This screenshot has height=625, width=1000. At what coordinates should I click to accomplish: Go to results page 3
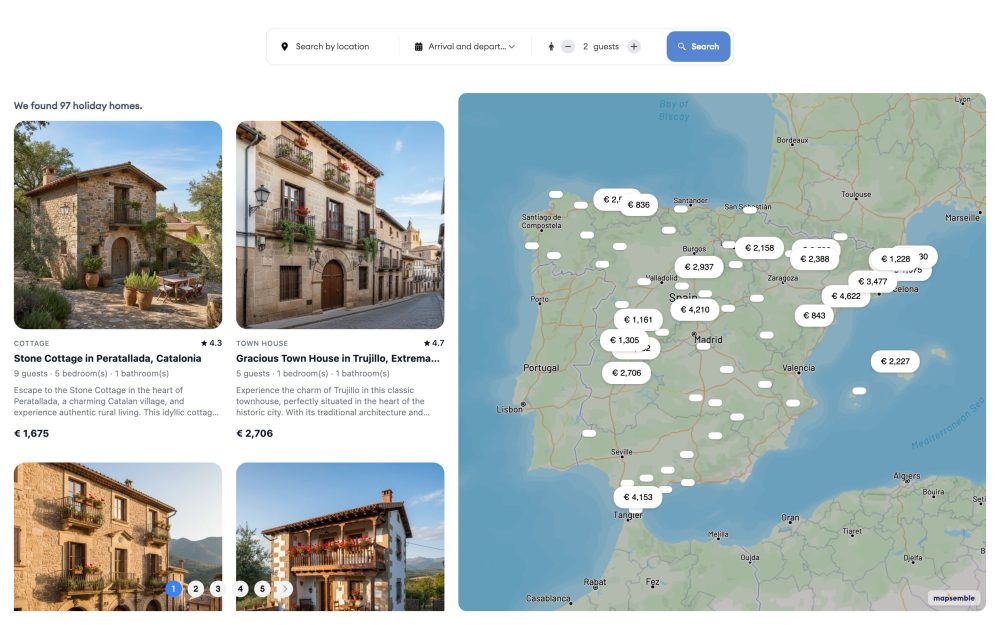point(218,589)
